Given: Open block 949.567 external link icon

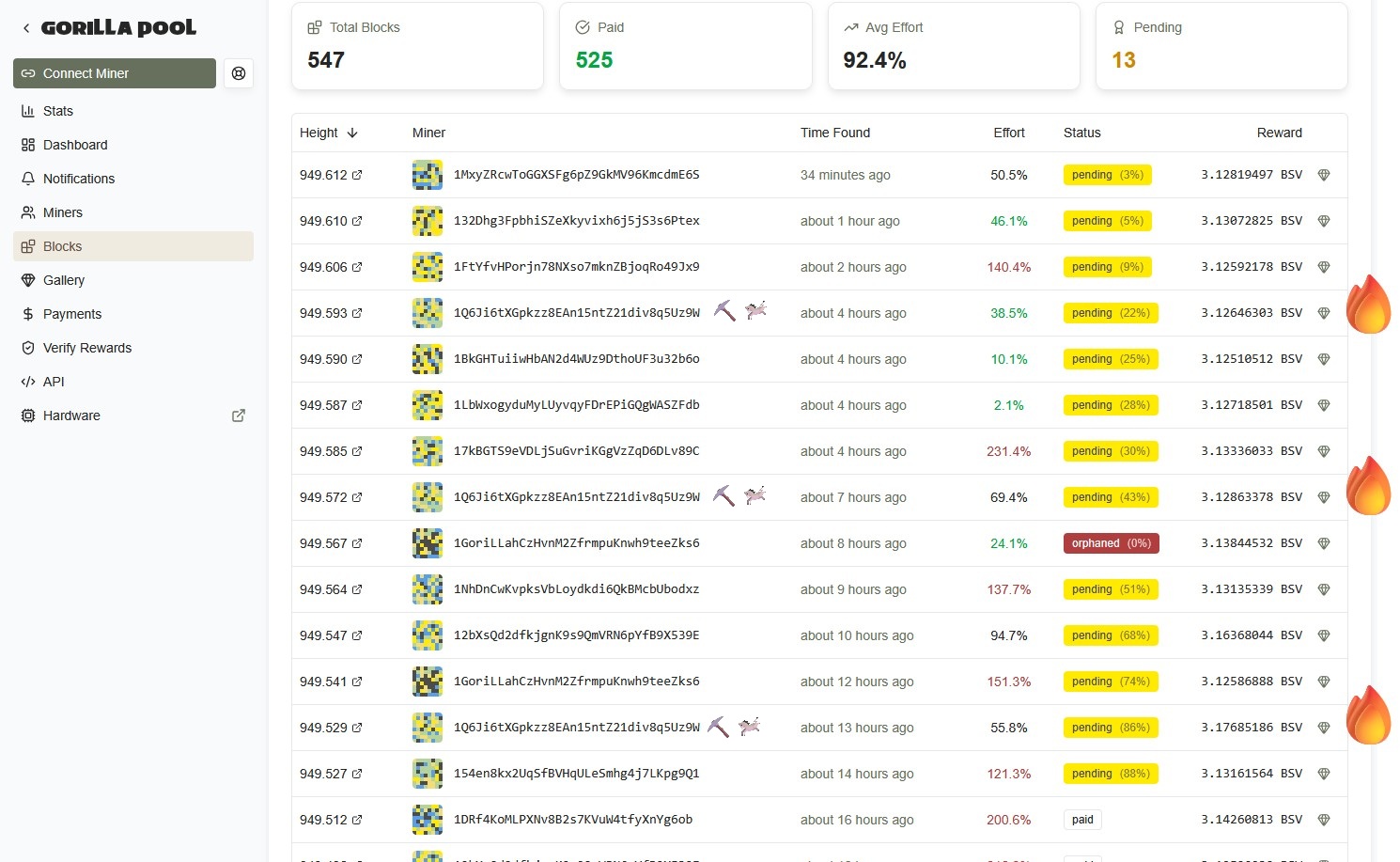Looking at the screenshot, I should click(x=357, y=543).
